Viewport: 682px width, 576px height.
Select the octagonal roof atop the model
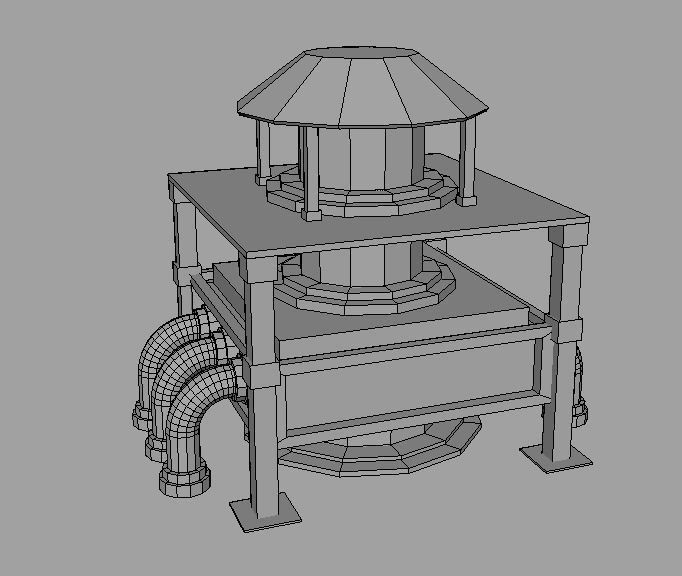point(362,87)
